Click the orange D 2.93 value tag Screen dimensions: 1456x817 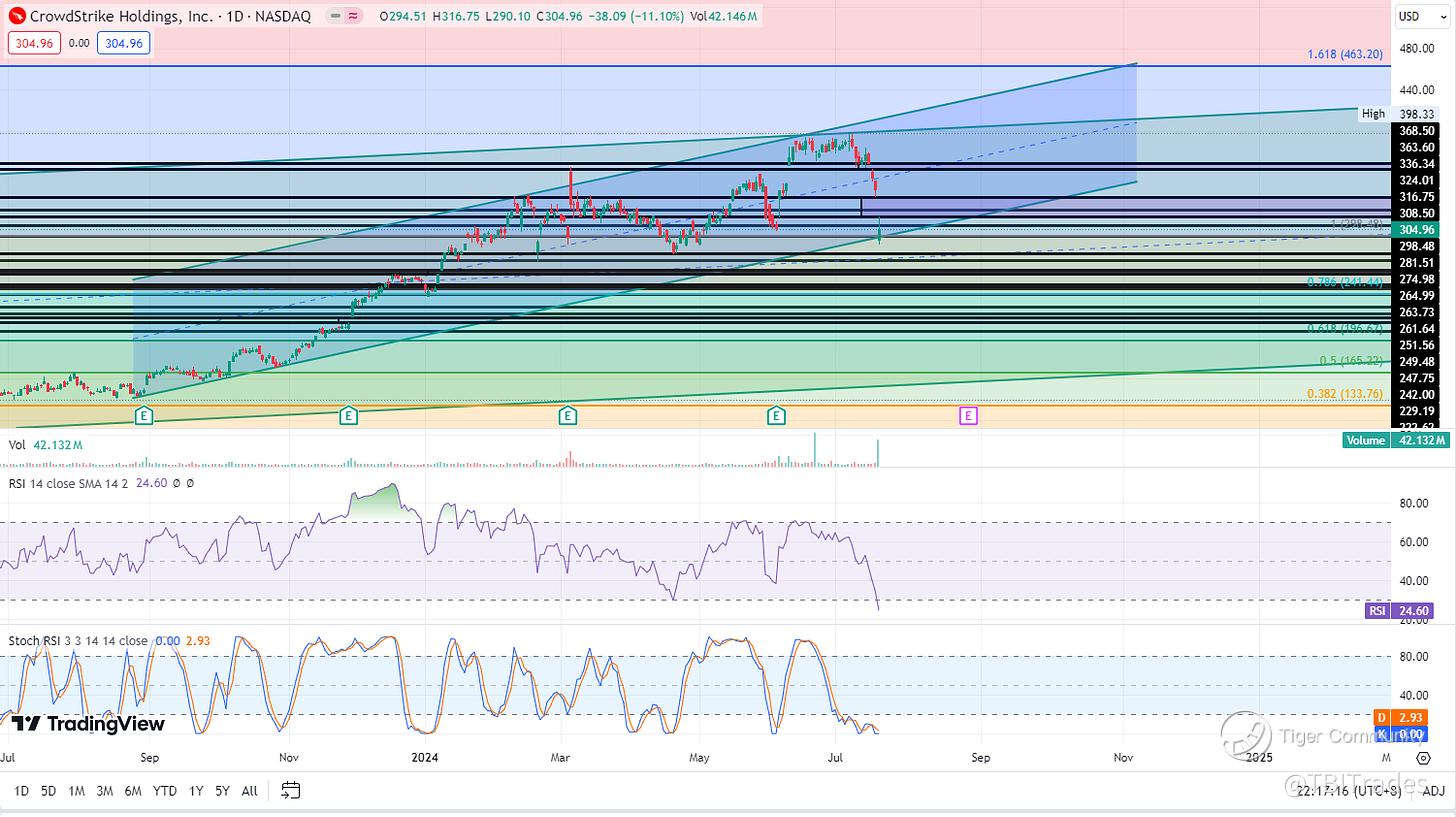(x=1410, y=718)
